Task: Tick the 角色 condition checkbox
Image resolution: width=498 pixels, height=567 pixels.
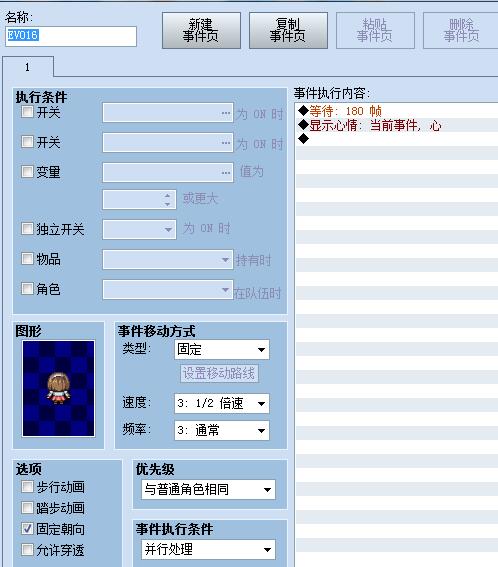Action: point(27,289)
